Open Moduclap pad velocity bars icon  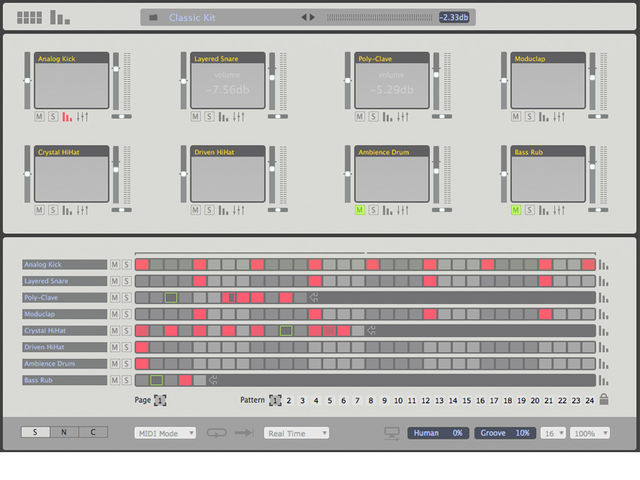pos(544,117)
